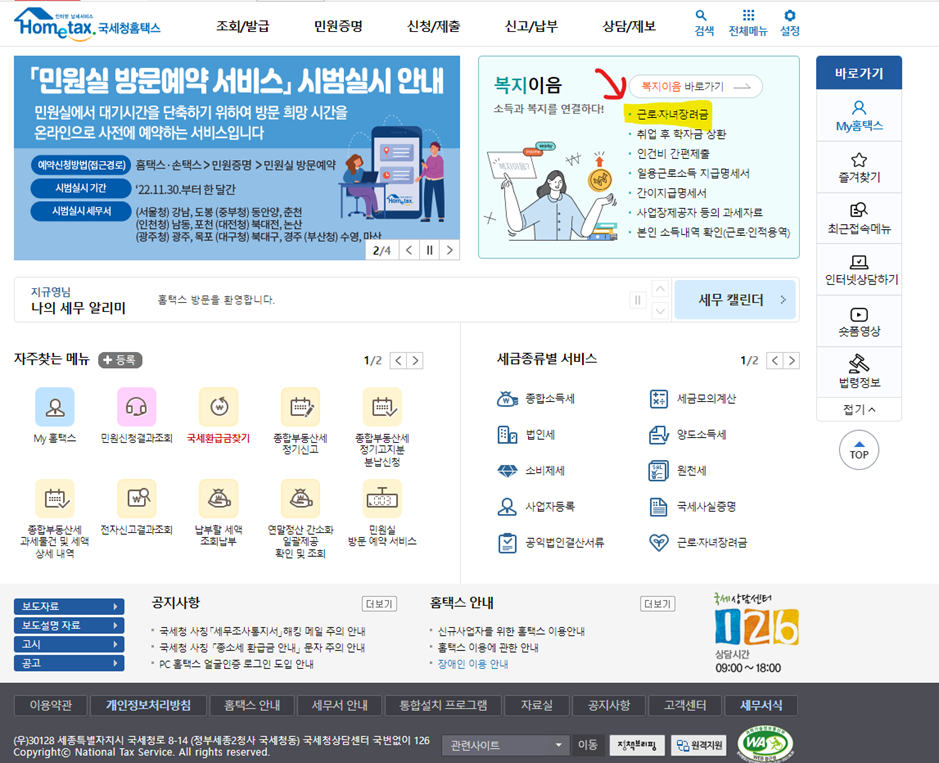This screenshot has width=939, height=763.
Task: Go to next 자주찾는 메뉴 page
Action: click(x=415, y=361)
